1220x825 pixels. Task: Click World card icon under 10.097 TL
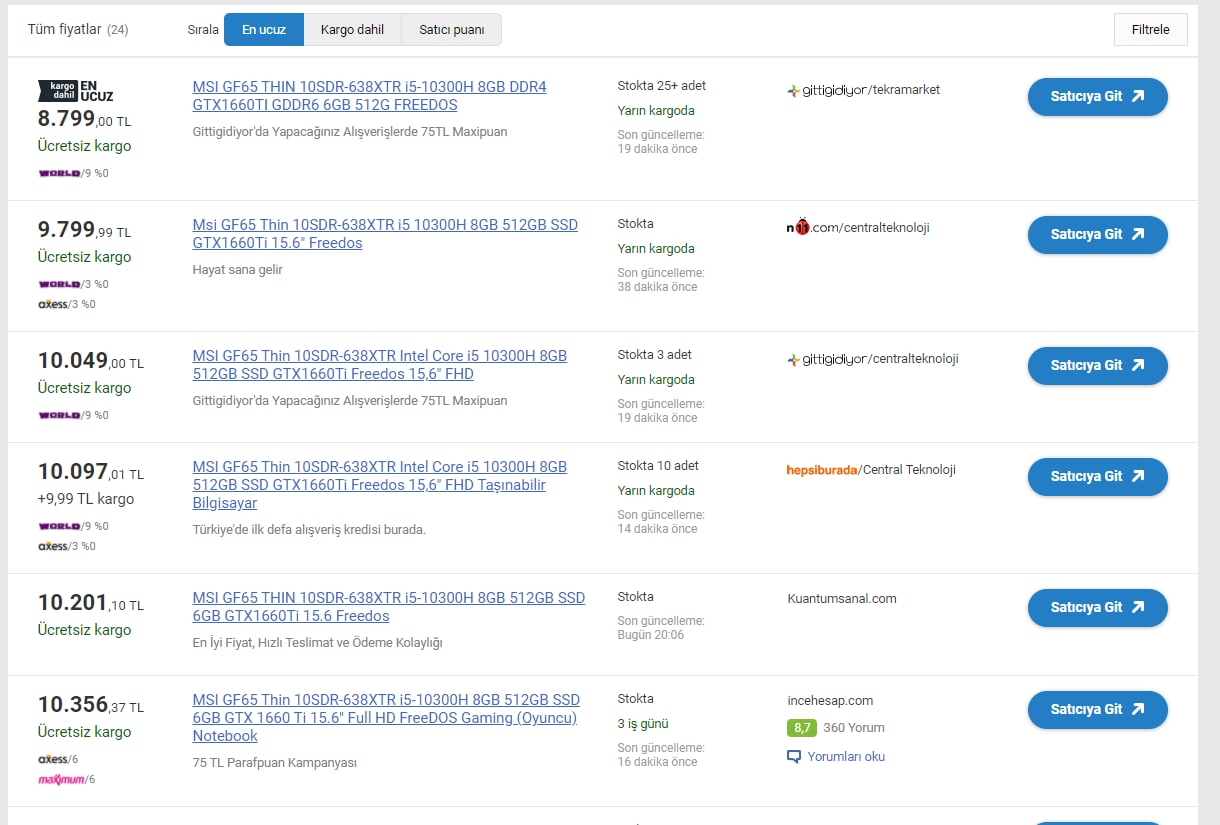click(x=59, y=526)
